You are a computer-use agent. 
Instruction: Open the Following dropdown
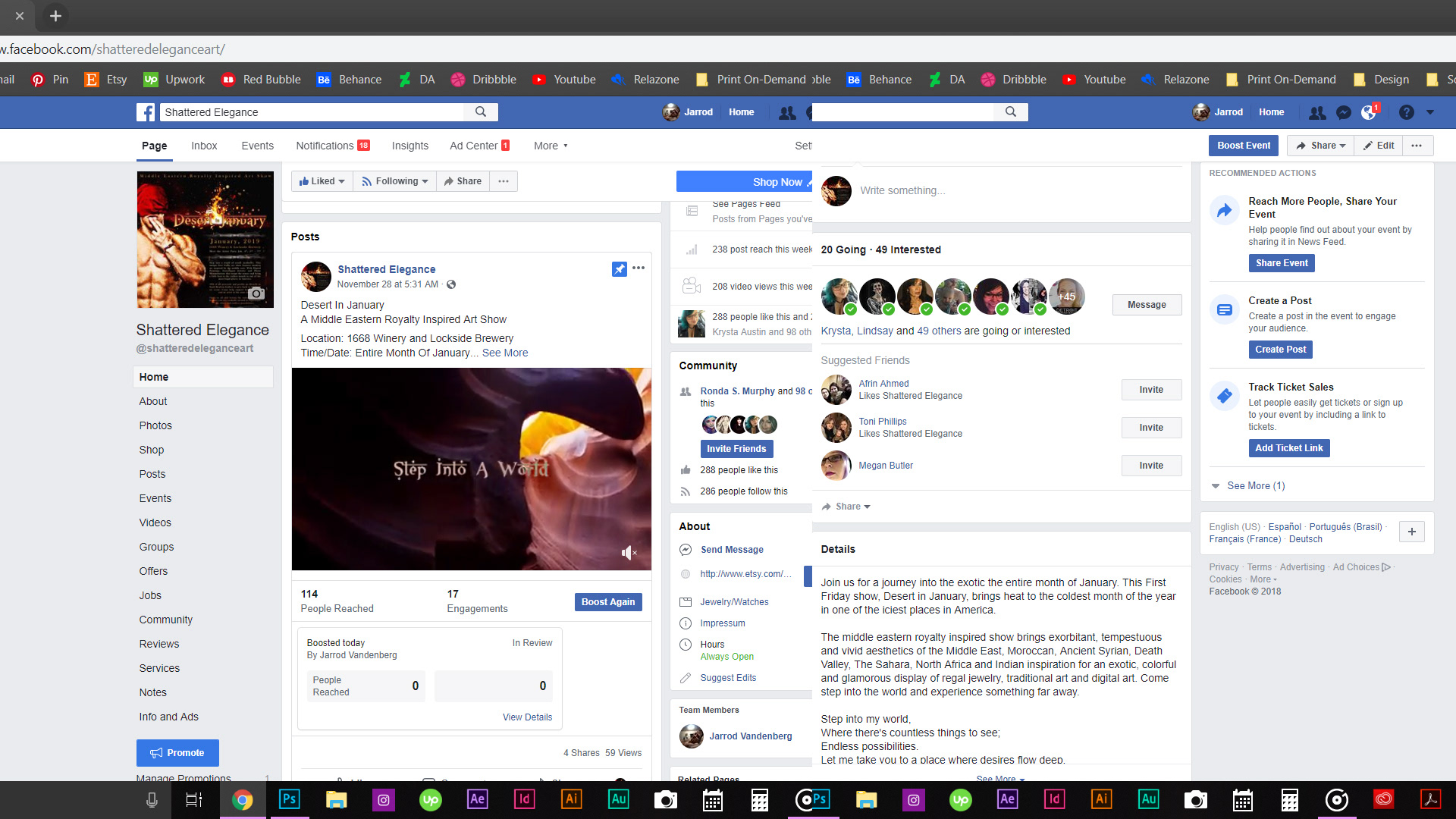click(395, 181)
